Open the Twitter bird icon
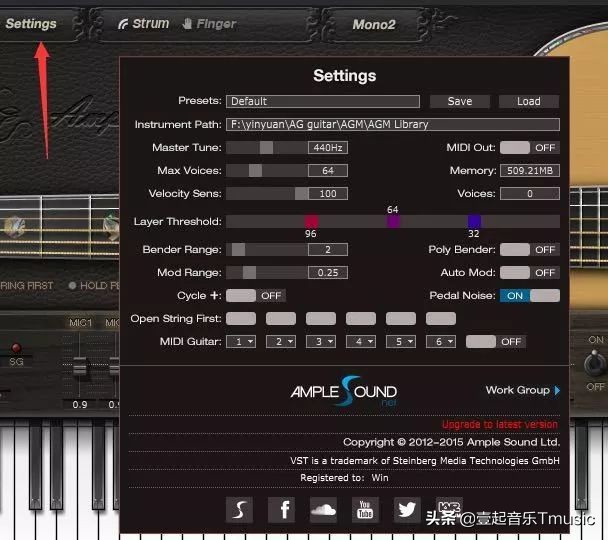608x540 pixels. coord(407,509)
